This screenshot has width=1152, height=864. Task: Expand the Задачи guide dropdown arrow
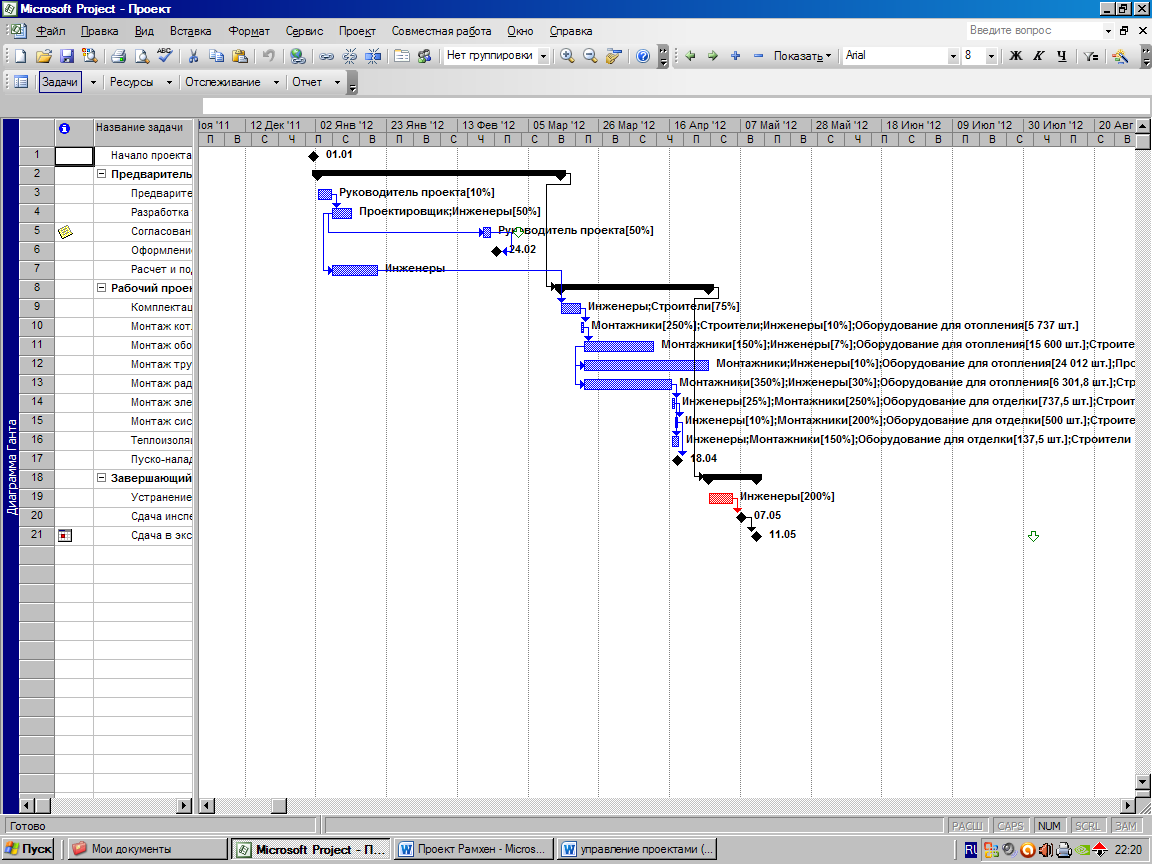[x=93, y=82]
